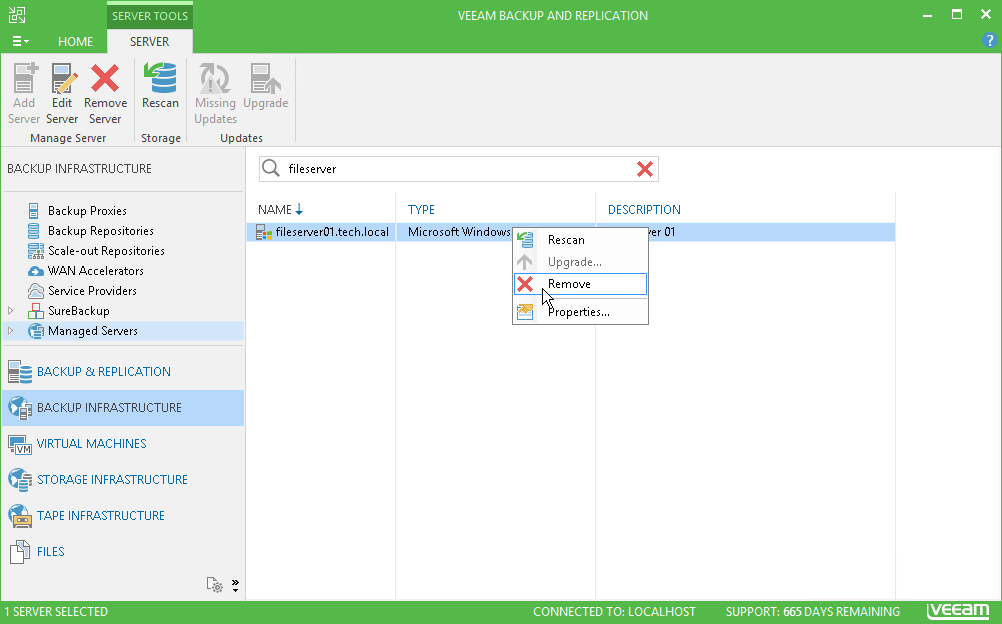1002x624 pixels.
Task: Click the Scale-out Repositories icon
Action: coord(36,251)
